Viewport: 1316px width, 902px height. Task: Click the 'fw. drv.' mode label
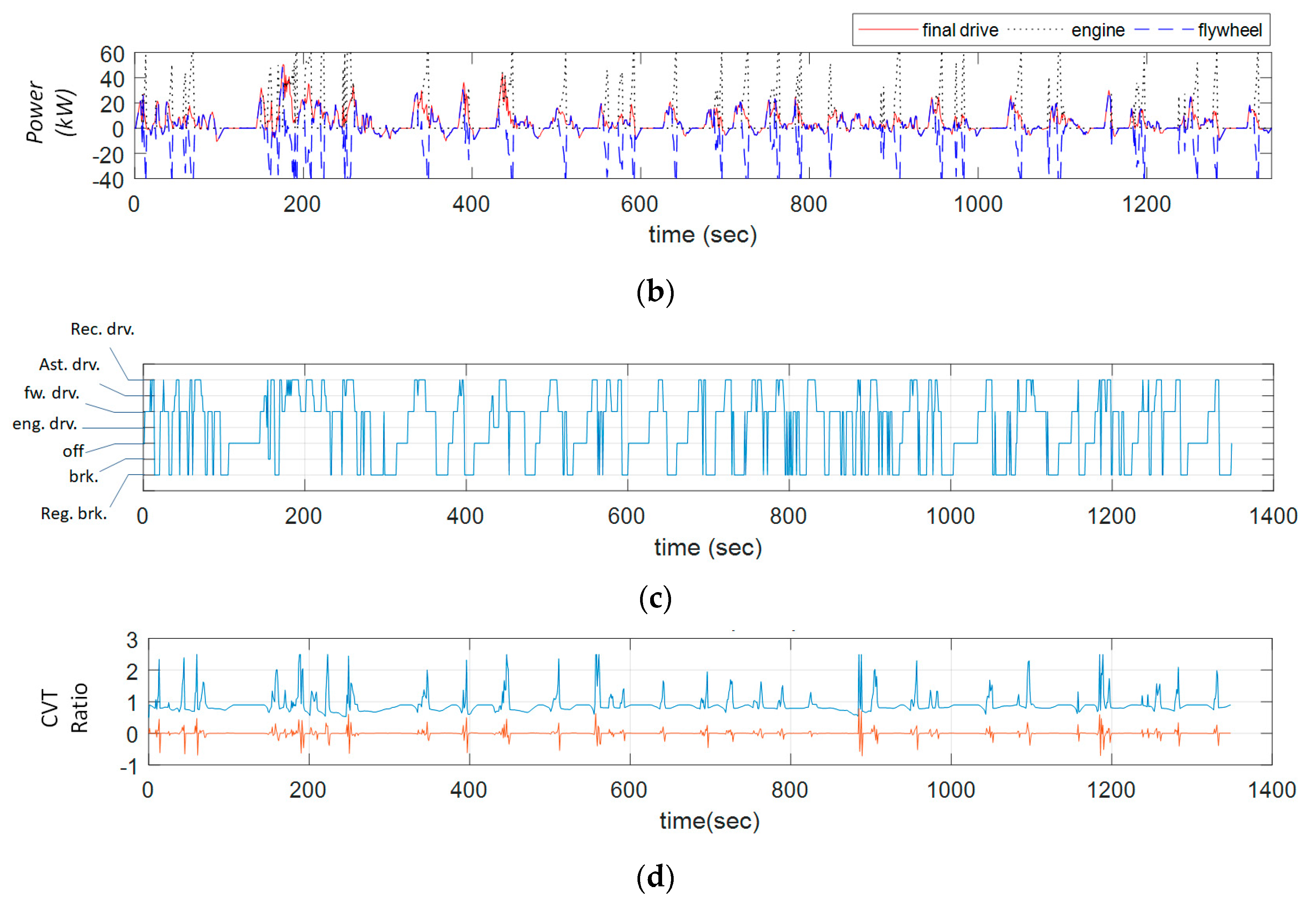[51, 392]
